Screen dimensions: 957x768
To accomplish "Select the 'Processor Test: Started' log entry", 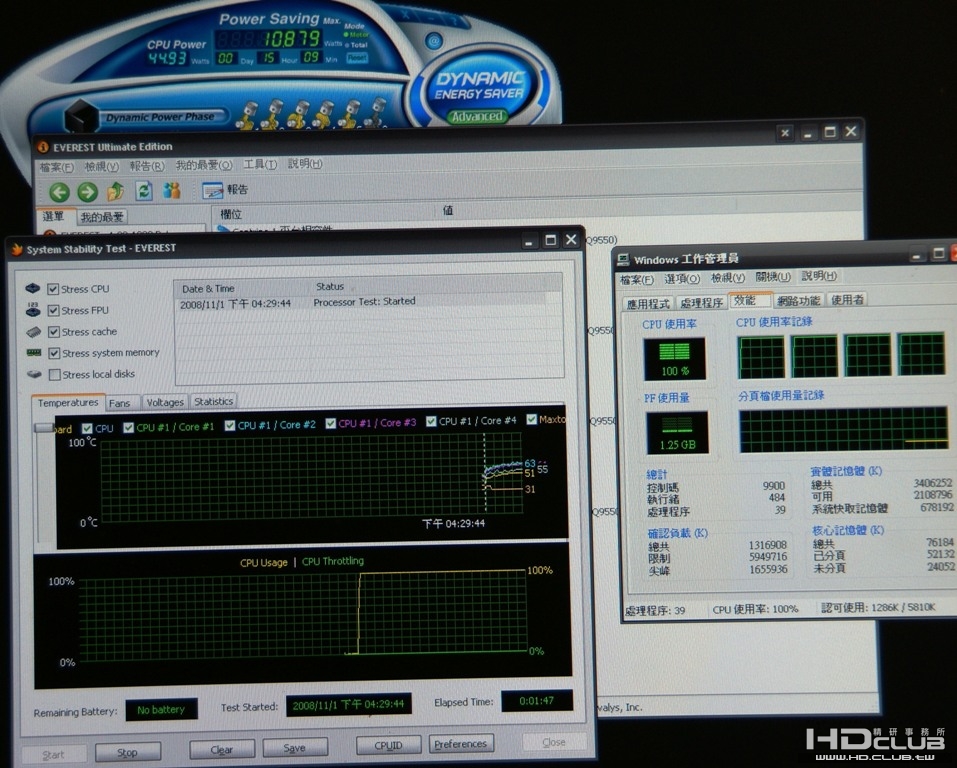I will 368,302.
